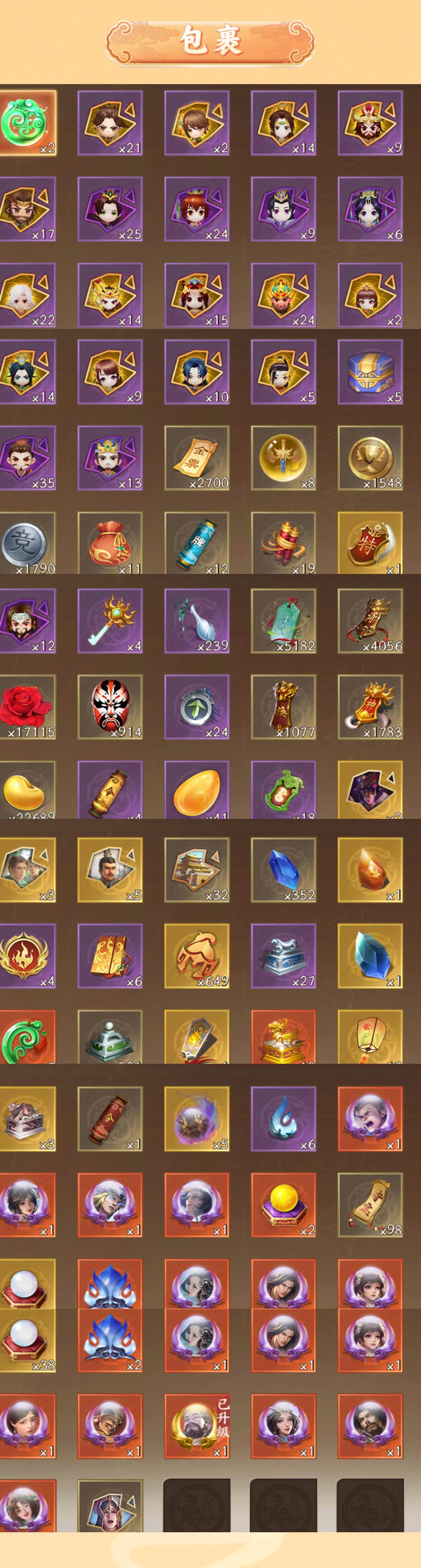Select the portrait marked 已升级
Viewport: 421px width, 1568px height.
pyautogui.click(x=197, y=1426)
